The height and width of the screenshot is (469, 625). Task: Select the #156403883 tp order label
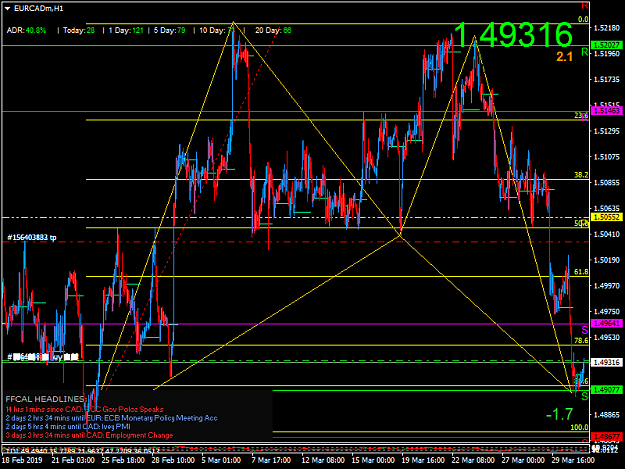(x=32, y=237)
